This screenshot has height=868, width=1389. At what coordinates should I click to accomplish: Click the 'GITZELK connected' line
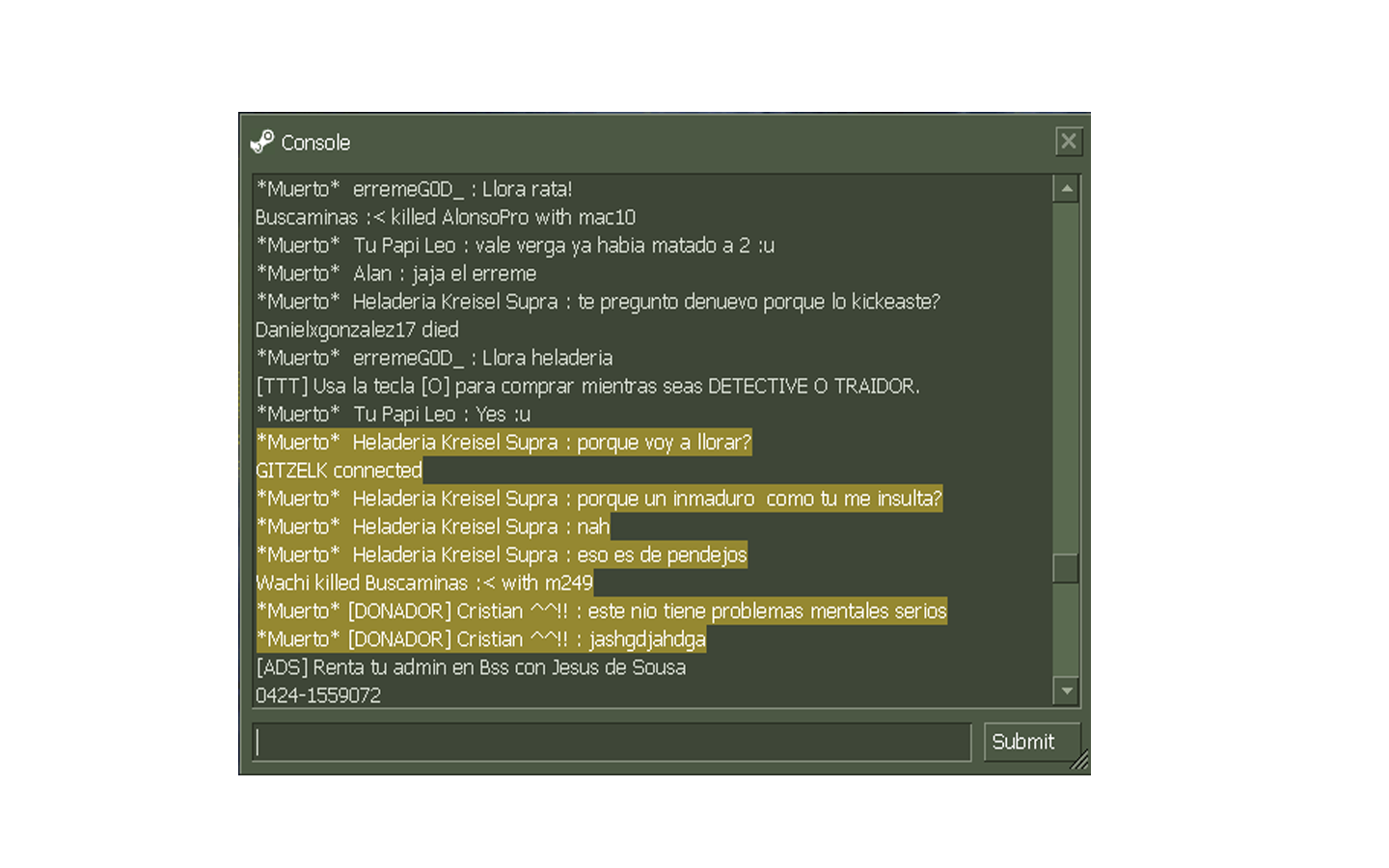[x=339, y=470]
